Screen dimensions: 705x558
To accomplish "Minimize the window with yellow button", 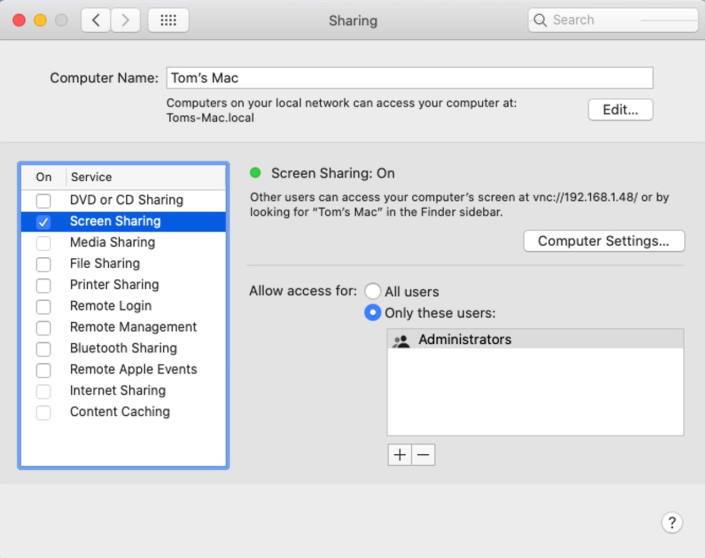I will 40,20.
